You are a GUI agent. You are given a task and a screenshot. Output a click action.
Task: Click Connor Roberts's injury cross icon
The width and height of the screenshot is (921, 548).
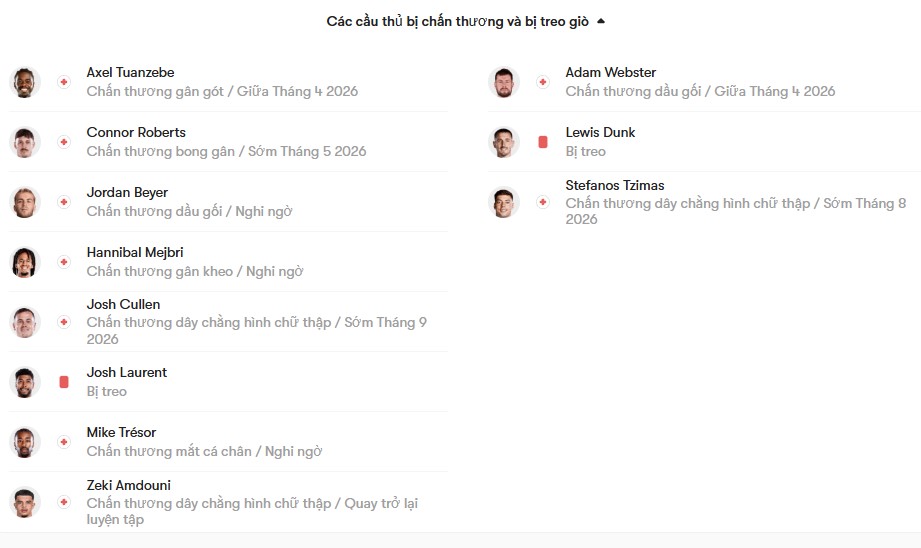click(64, 142)
